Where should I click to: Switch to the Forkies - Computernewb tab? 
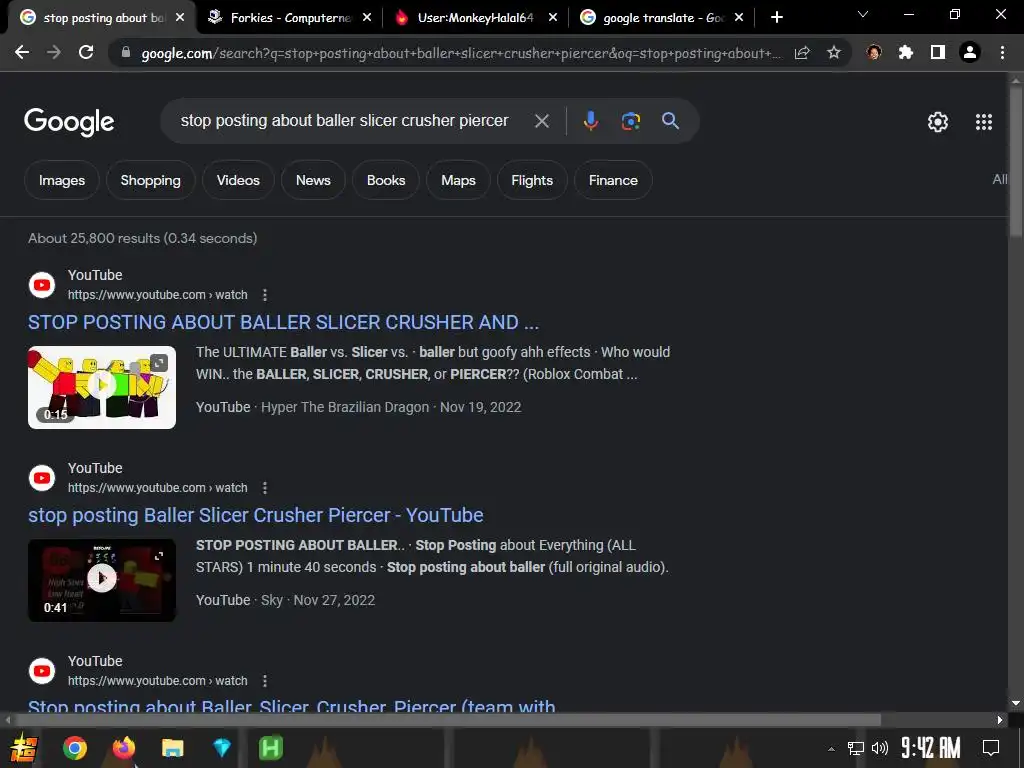coord(288,18)
